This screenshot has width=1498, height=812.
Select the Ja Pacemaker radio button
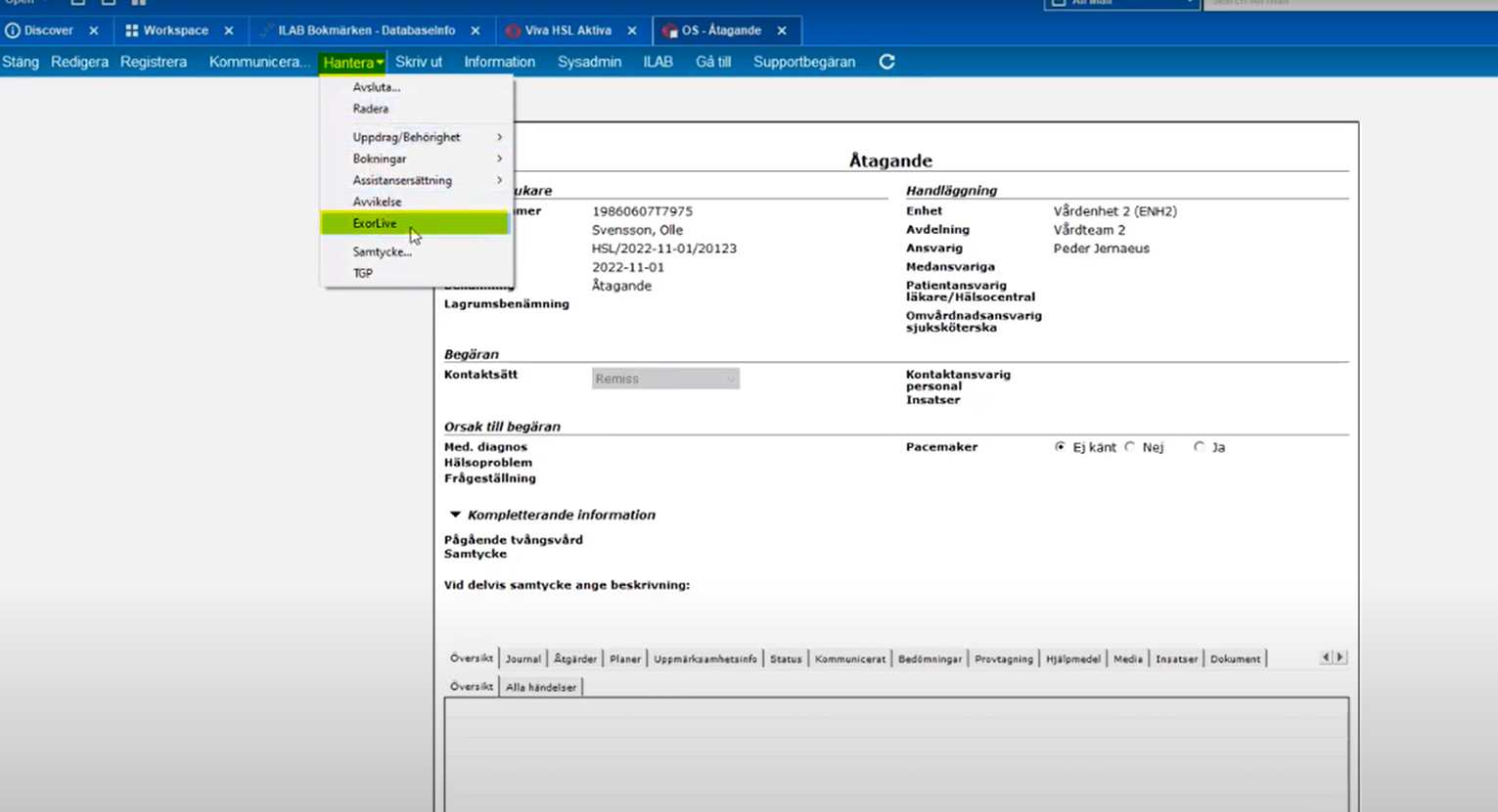(1199, 447)
